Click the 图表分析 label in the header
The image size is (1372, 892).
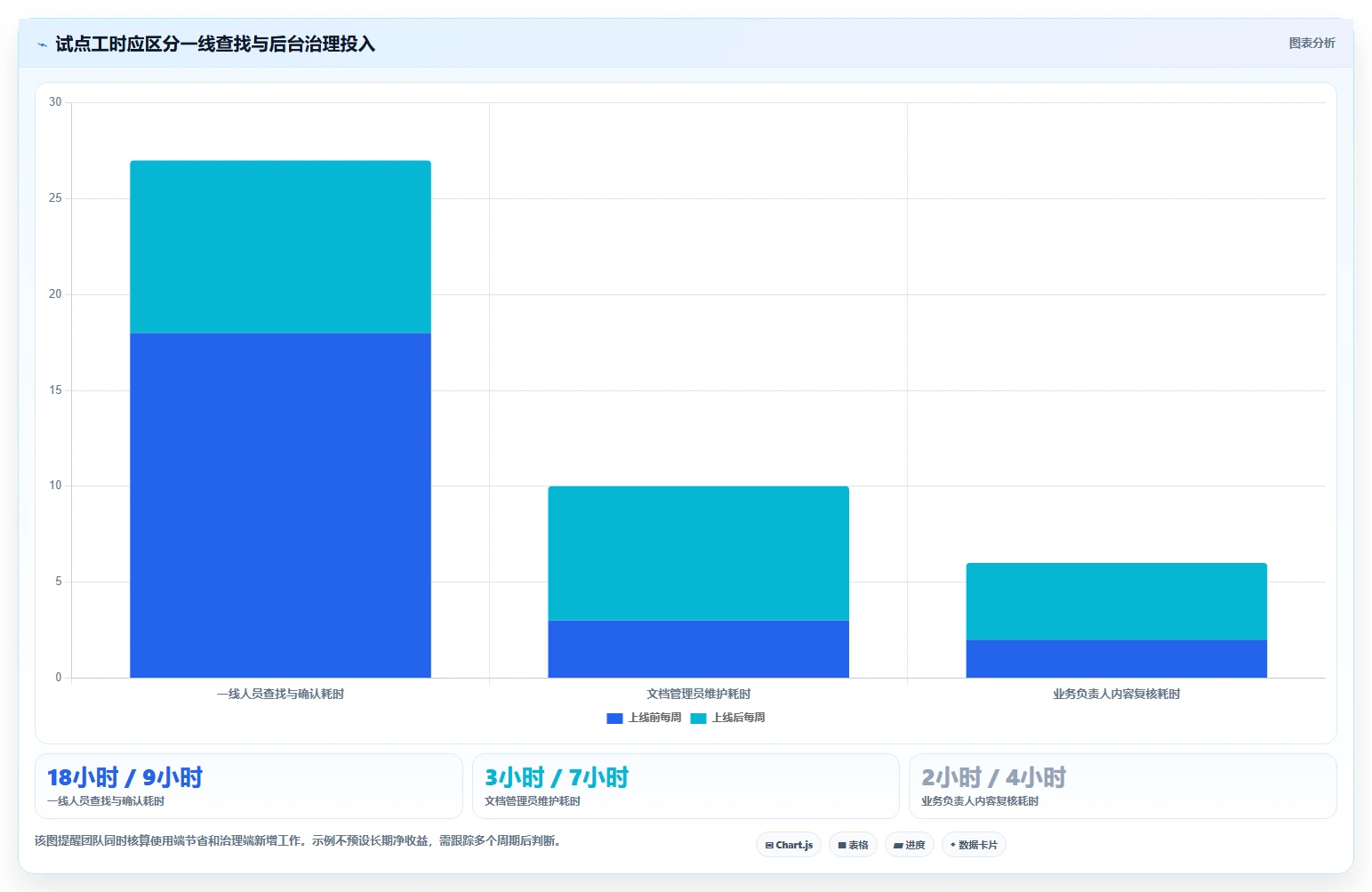point(1312,43)
